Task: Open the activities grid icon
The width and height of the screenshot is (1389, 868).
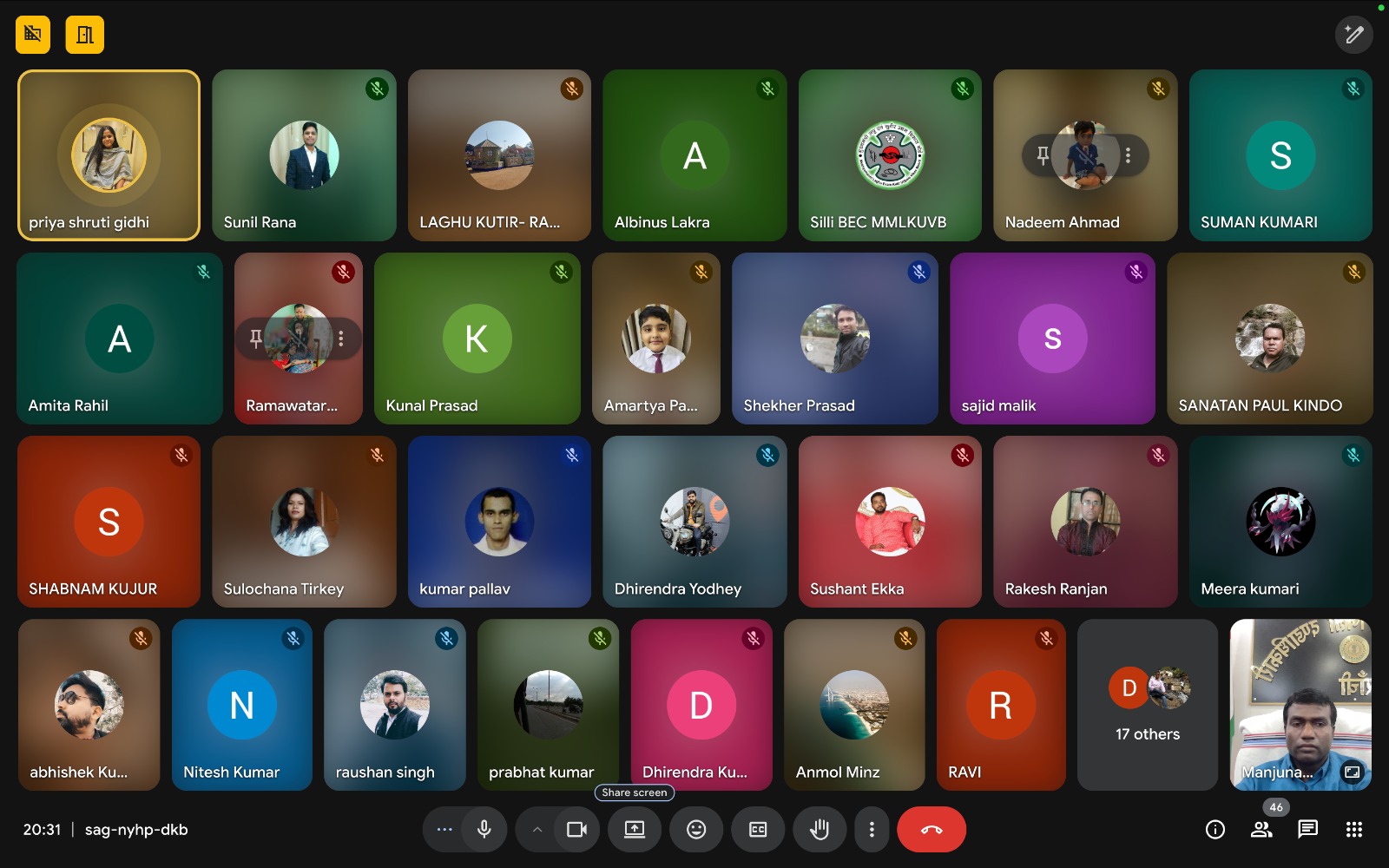Action: (x=1353, y=830)
